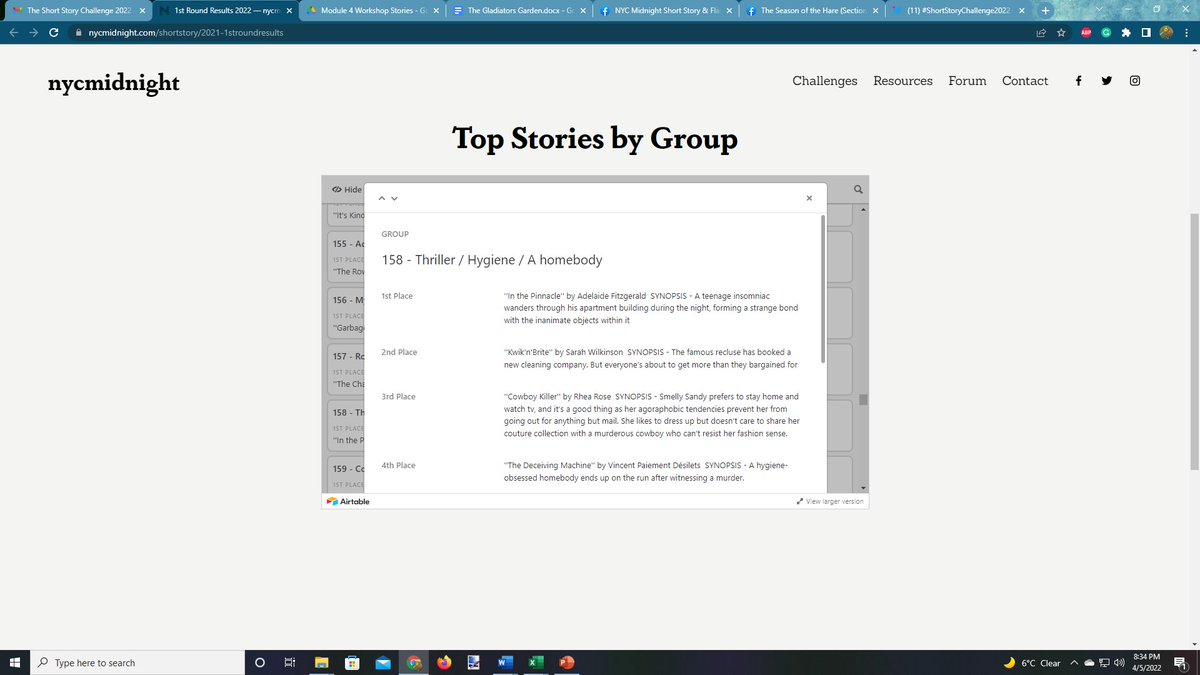The width and height of the screenshot is (1200, 675).
Task: Open Excel from the taskbar
Action: point(535,662)
